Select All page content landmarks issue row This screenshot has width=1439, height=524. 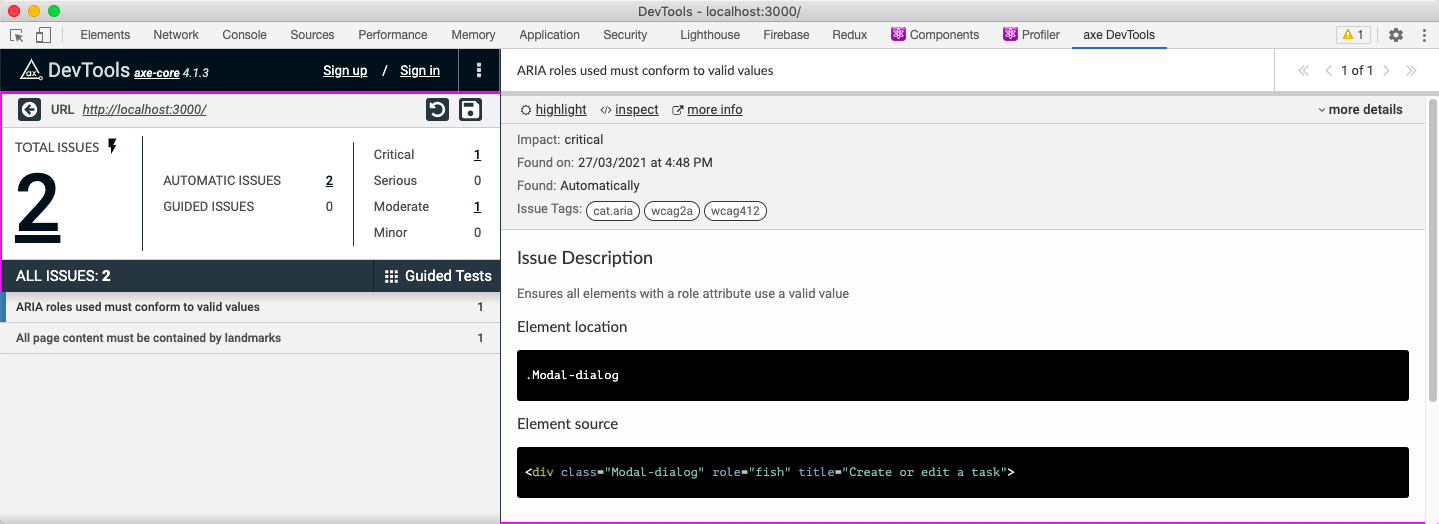[x=250, y=338]
